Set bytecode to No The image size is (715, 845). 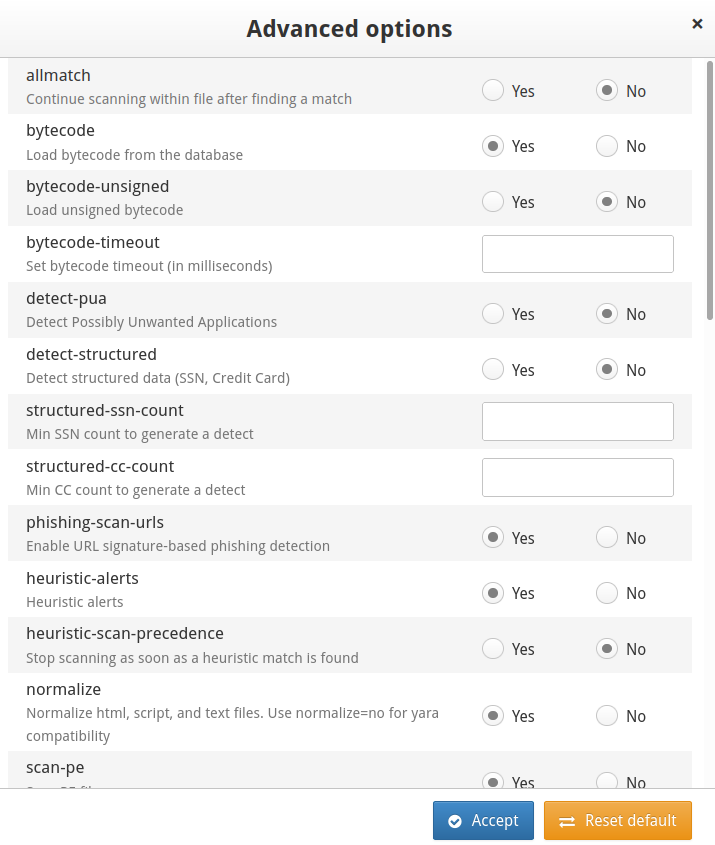point(607,146)
